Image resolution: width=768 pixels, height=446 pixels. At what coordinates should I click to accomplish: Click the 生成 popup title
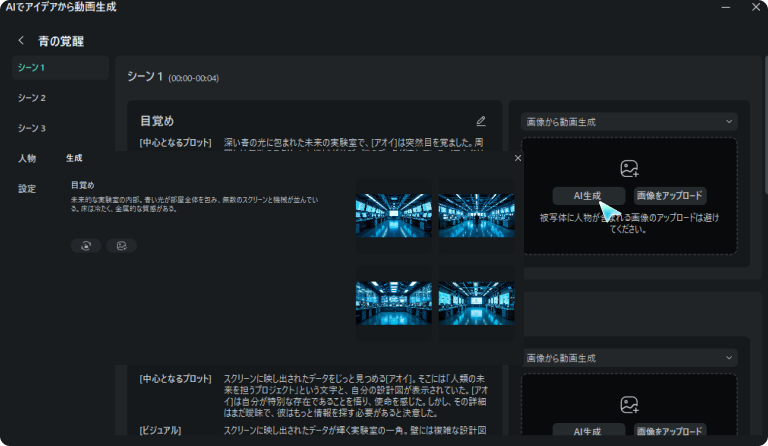(74, 158)
